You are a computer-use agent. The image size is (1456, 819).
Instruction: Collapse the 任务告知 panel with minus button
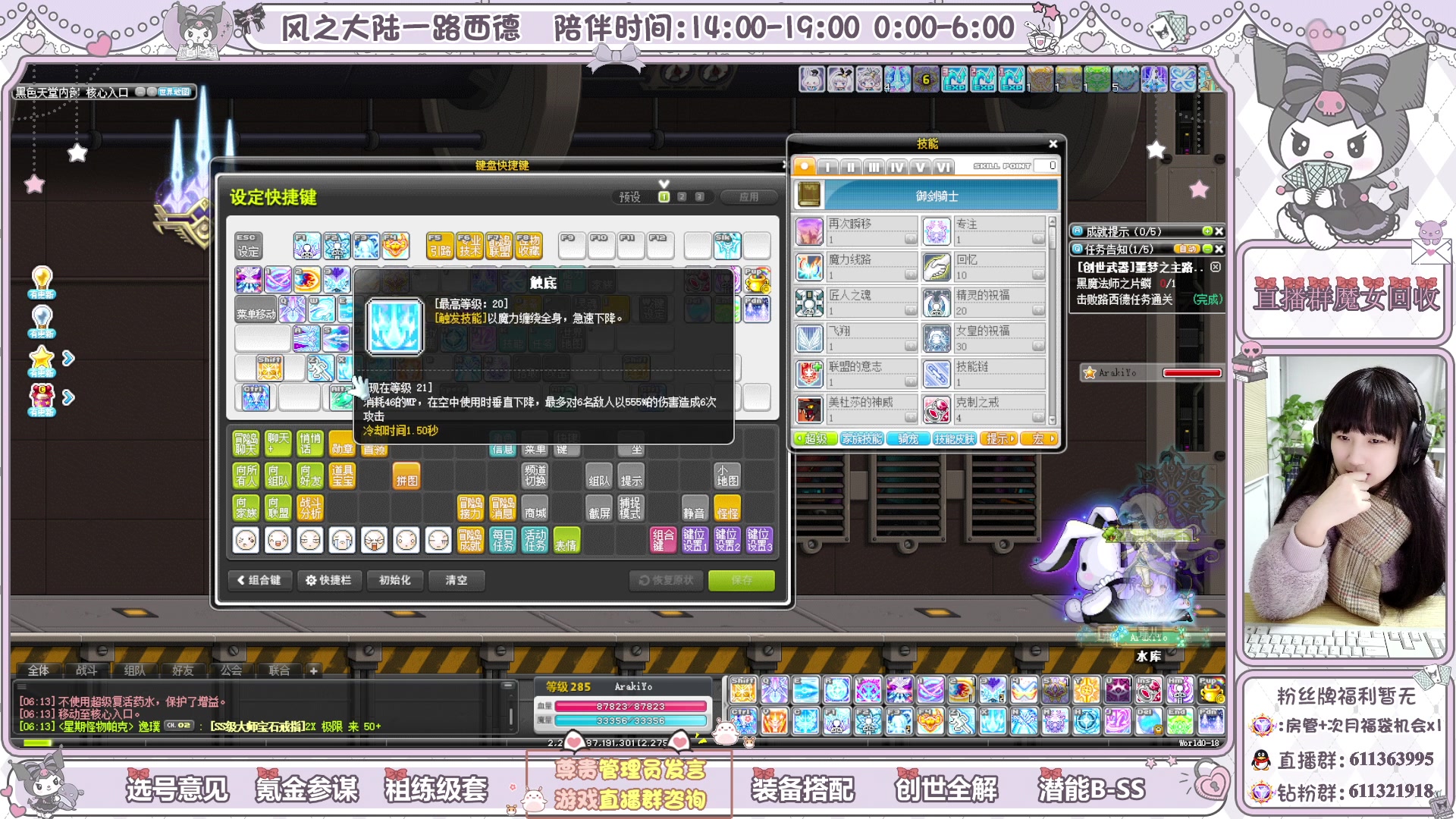click(x=1207, y=249)
